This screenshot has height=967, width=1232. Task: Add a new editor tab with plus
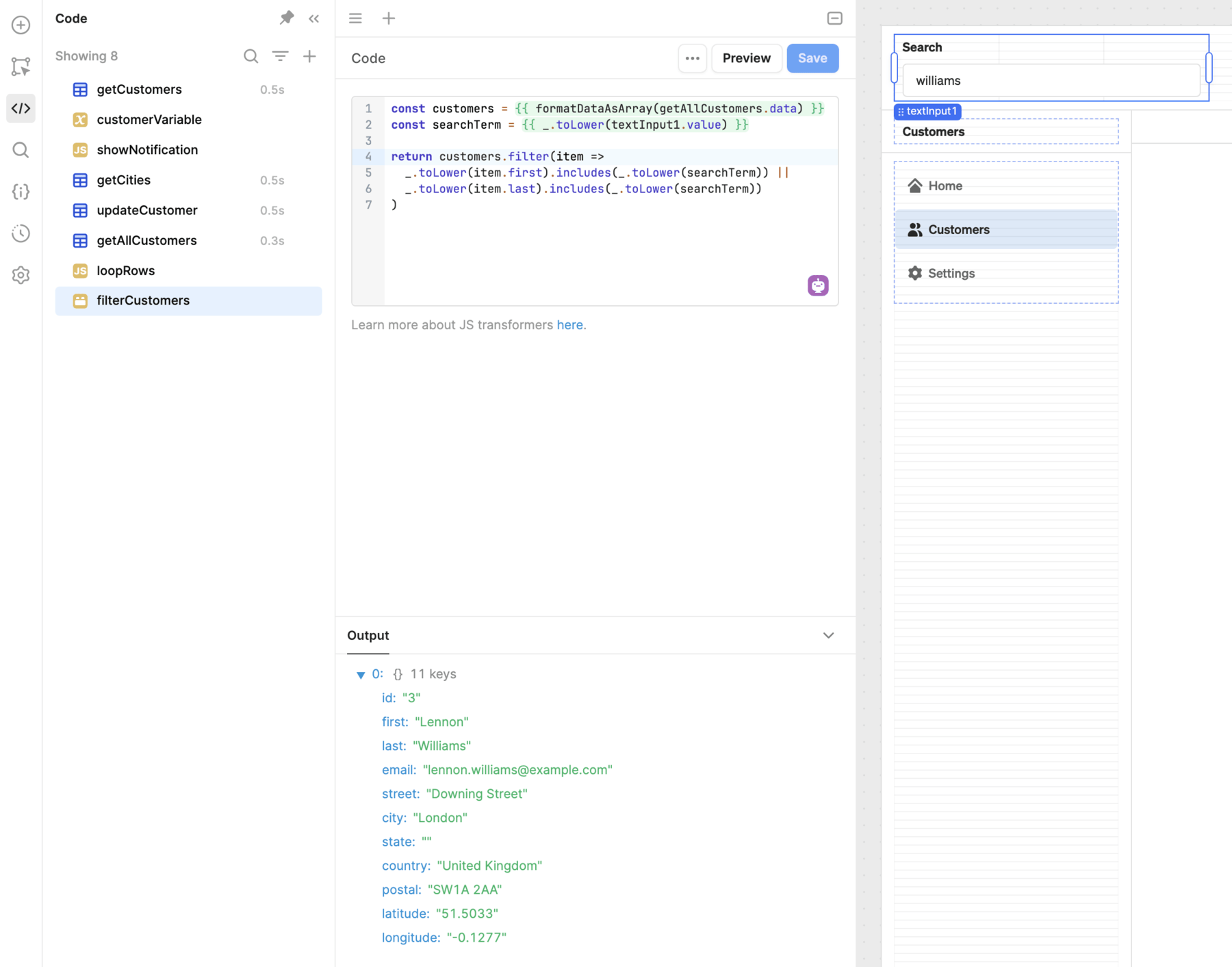pyautogui.click(x=389, y=18)
